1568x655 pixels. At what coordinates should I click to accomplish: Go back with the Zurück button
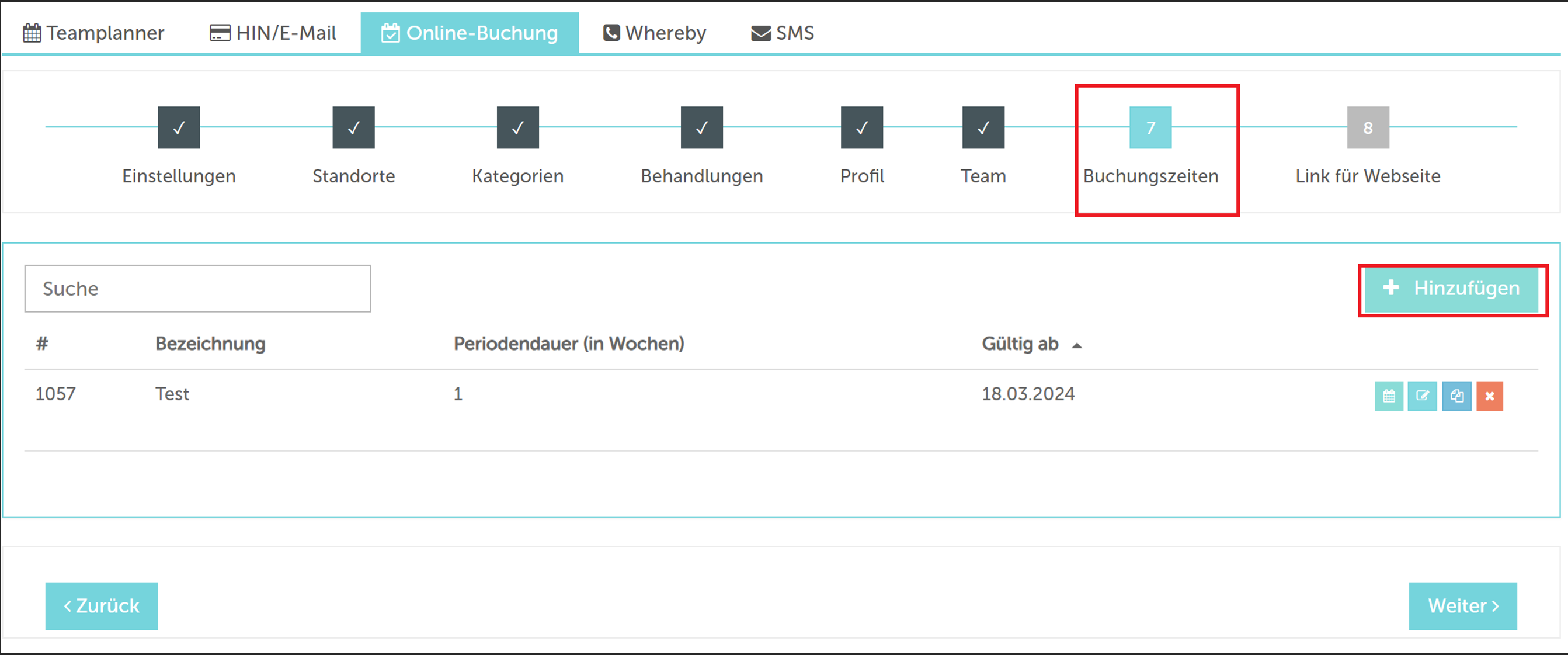tap(101, 606)
